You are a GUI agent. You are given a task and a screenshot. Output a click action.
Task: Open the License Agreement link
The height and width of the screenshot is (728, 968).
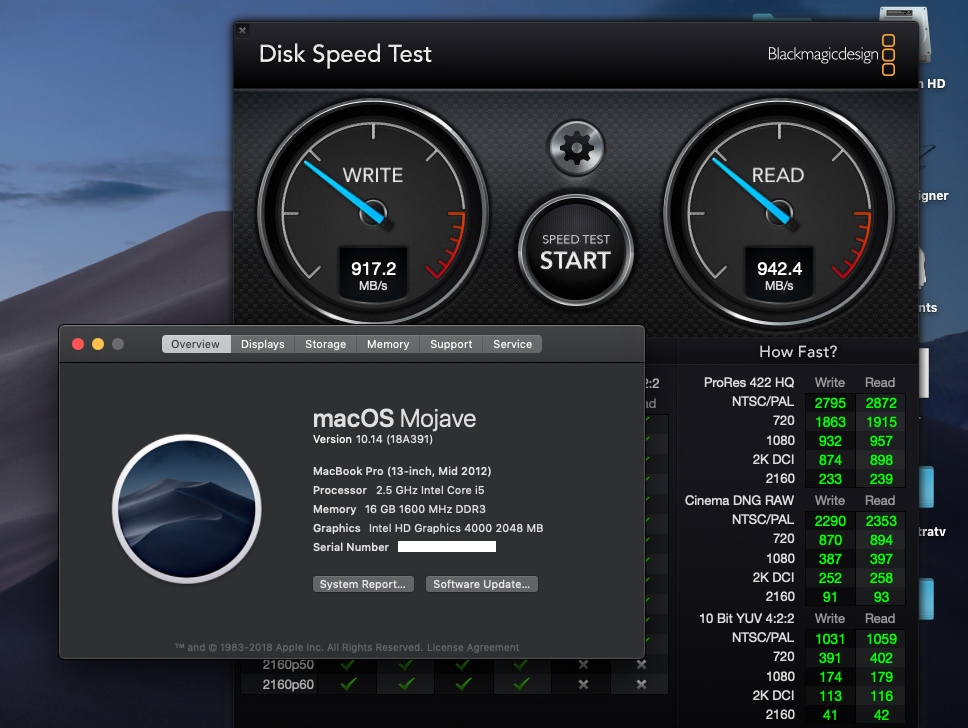pos(473,647)
